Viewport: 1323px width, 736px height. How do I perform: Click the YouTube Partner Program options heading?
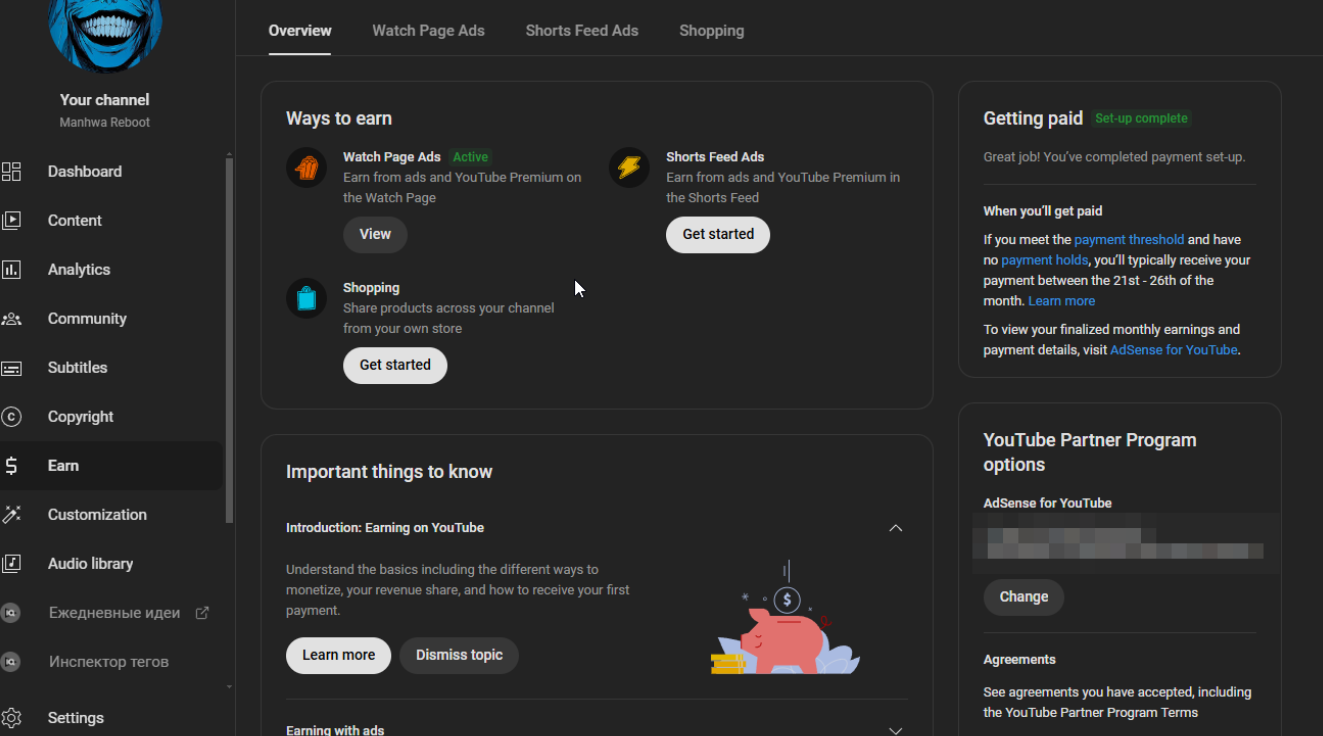(1090, 453)
